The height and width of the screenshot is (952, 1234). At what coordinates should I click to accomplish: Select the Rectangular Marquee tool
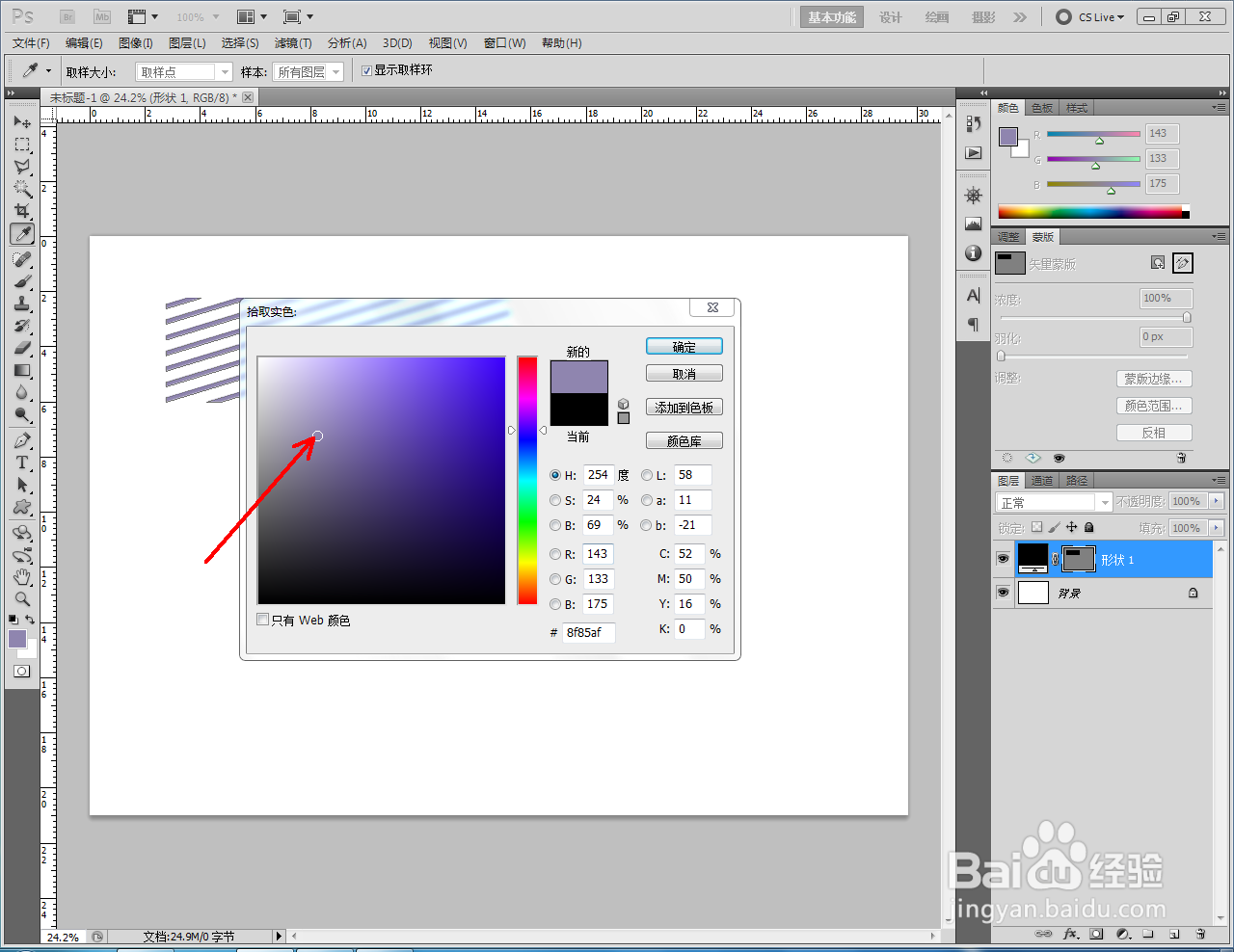click(x=22, y=145)
